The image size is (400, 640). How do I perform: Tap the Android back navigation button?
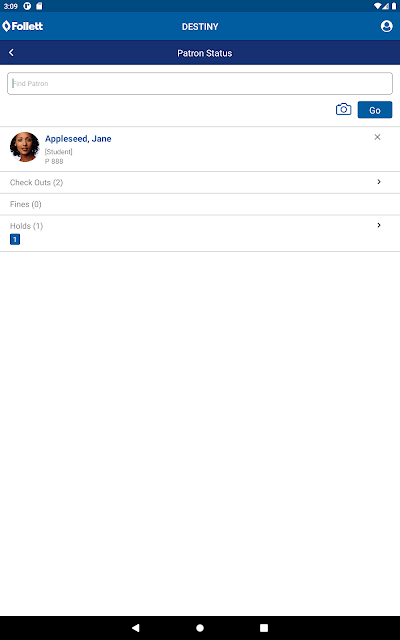coord(136,628)
